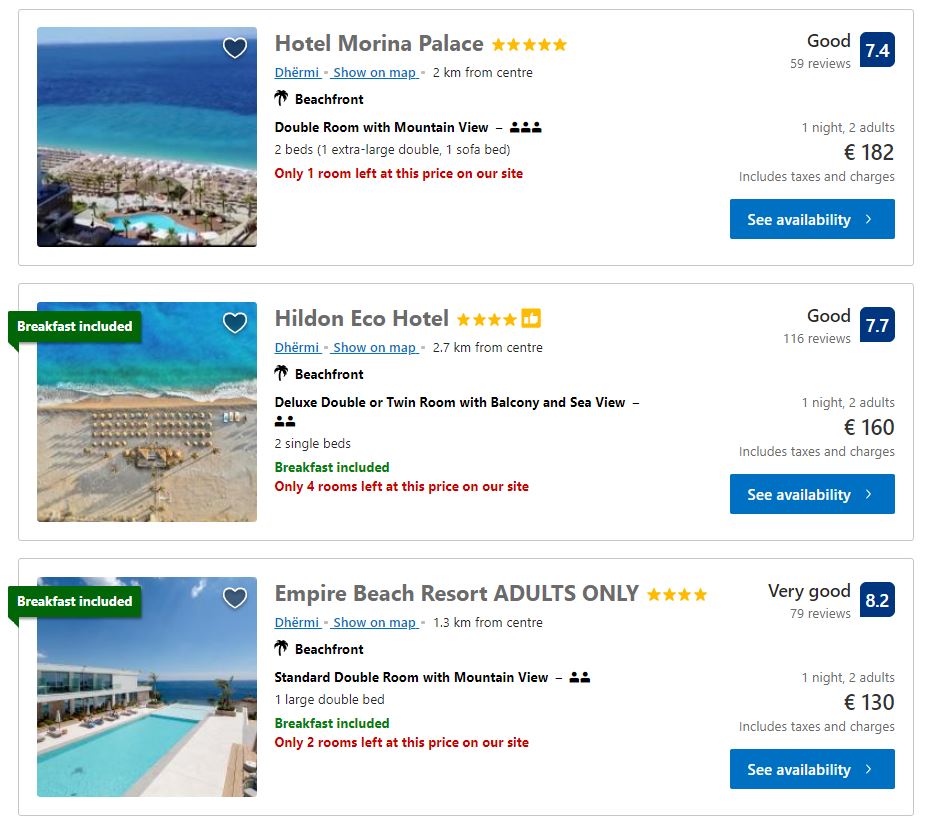Toggle wishlist heart on Hildon Eco Hotel
The width and height of the screenshot is (927, 819).
[234, 323]
